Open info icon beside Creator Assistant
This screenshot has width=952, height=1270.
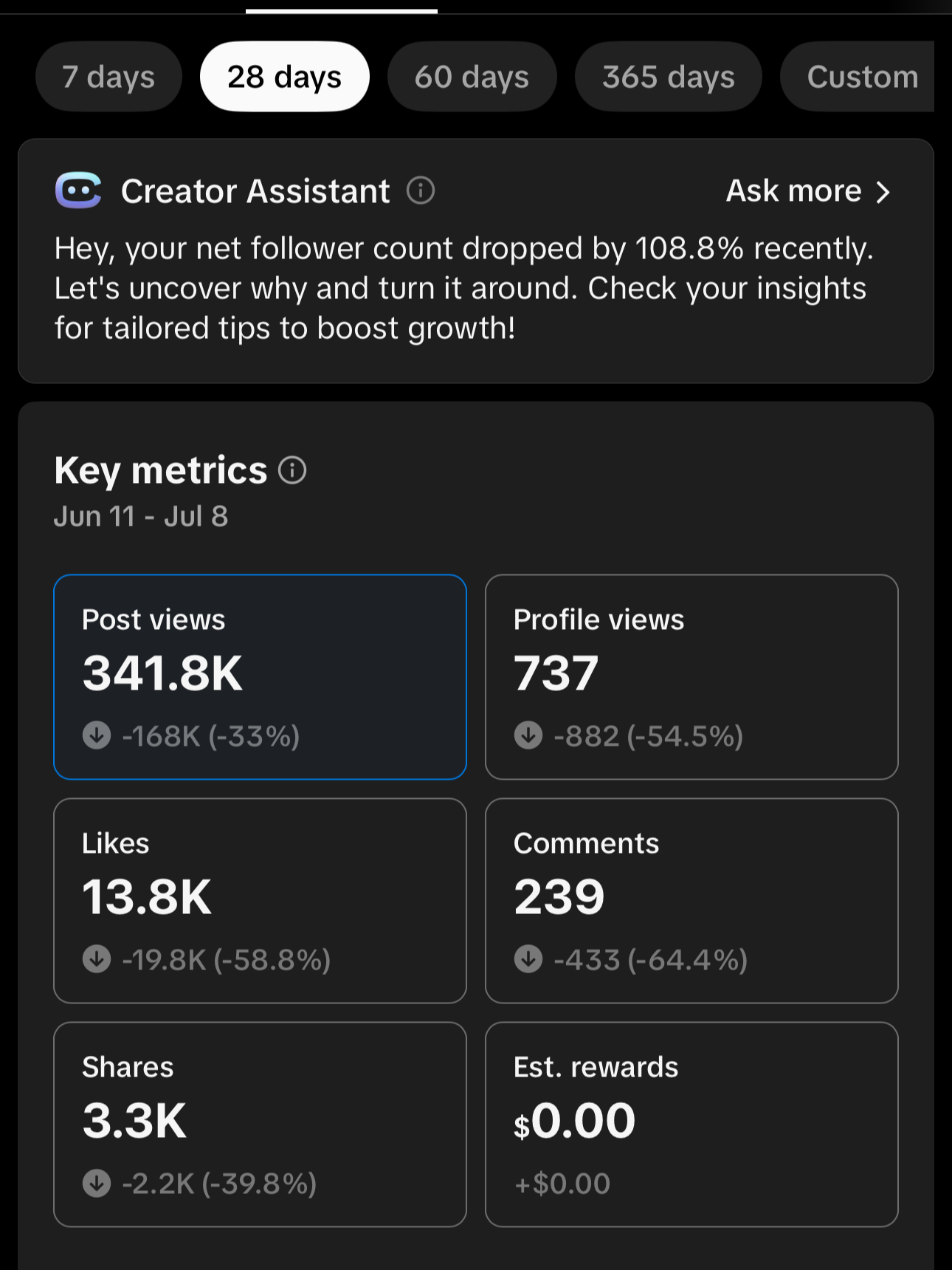coord(421,190)
